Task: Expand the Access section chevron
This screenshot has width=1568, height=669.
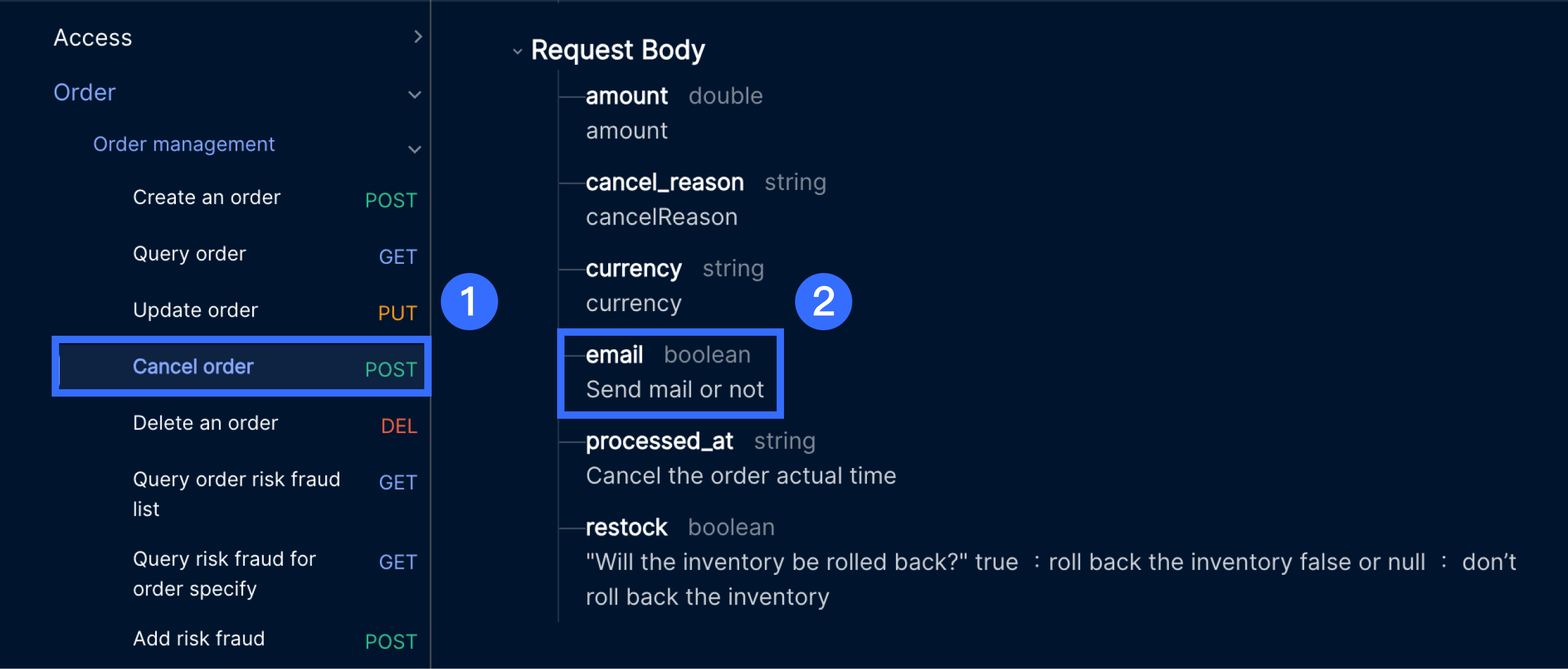Action: click(418, 37)
